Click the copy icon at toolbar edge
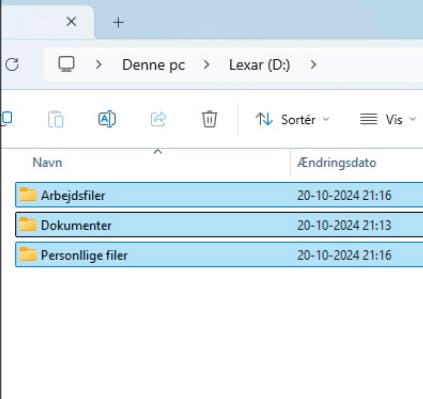423x399 pixels. [7, 118]
